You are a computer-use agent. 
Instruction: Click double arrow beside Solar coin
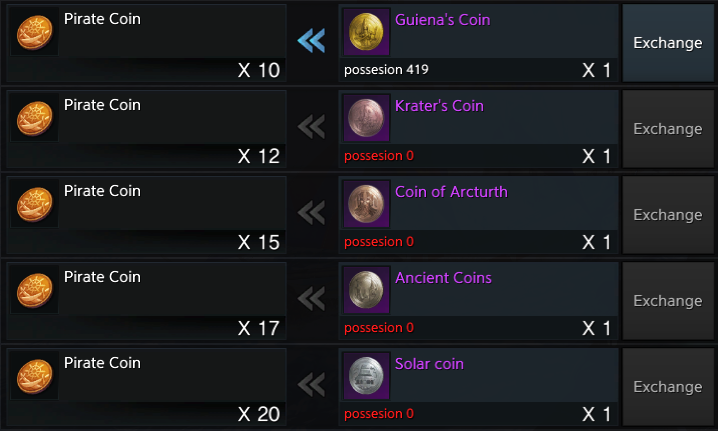[311, 385]
